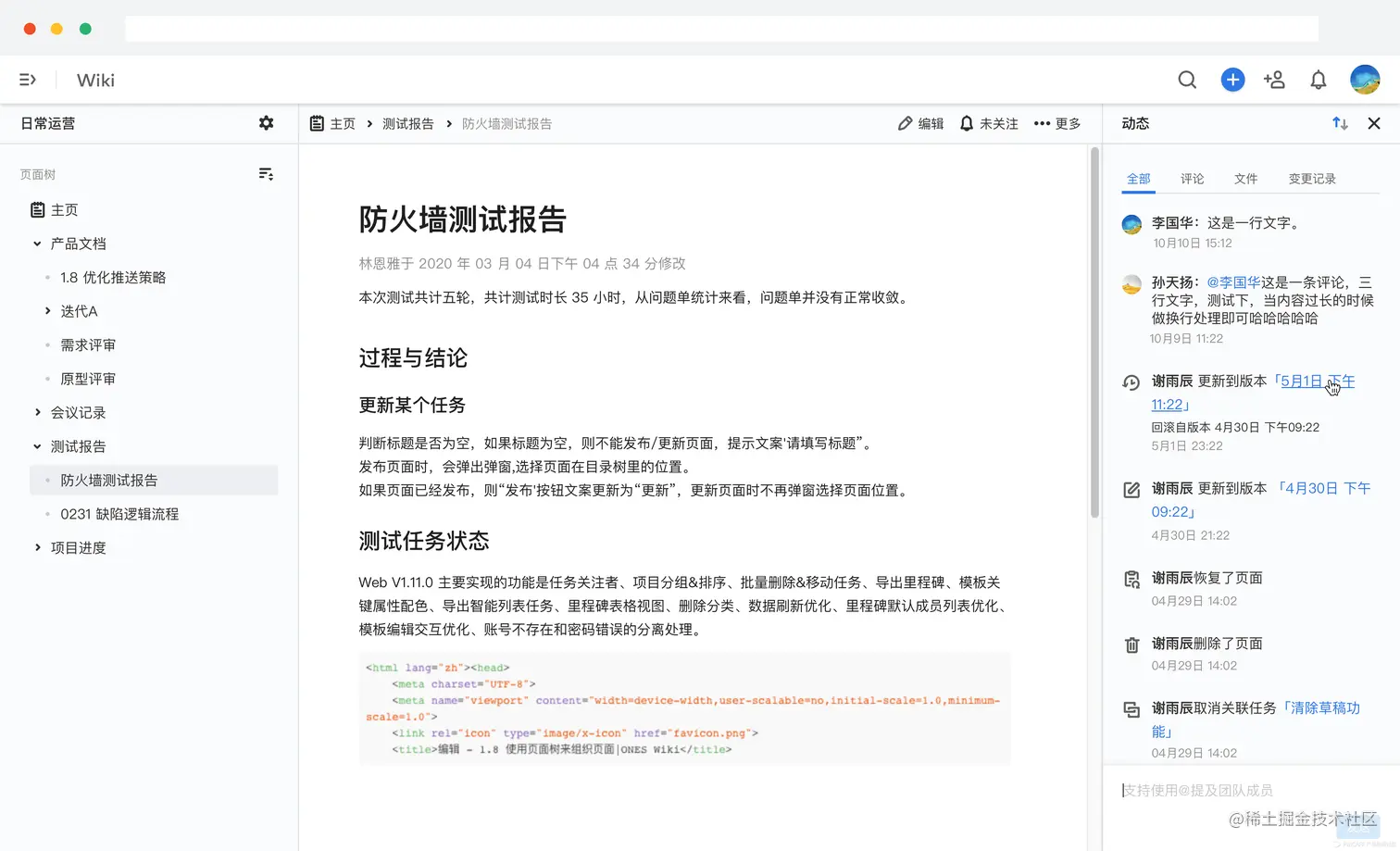Click the browser address bar

pos(721,29)
